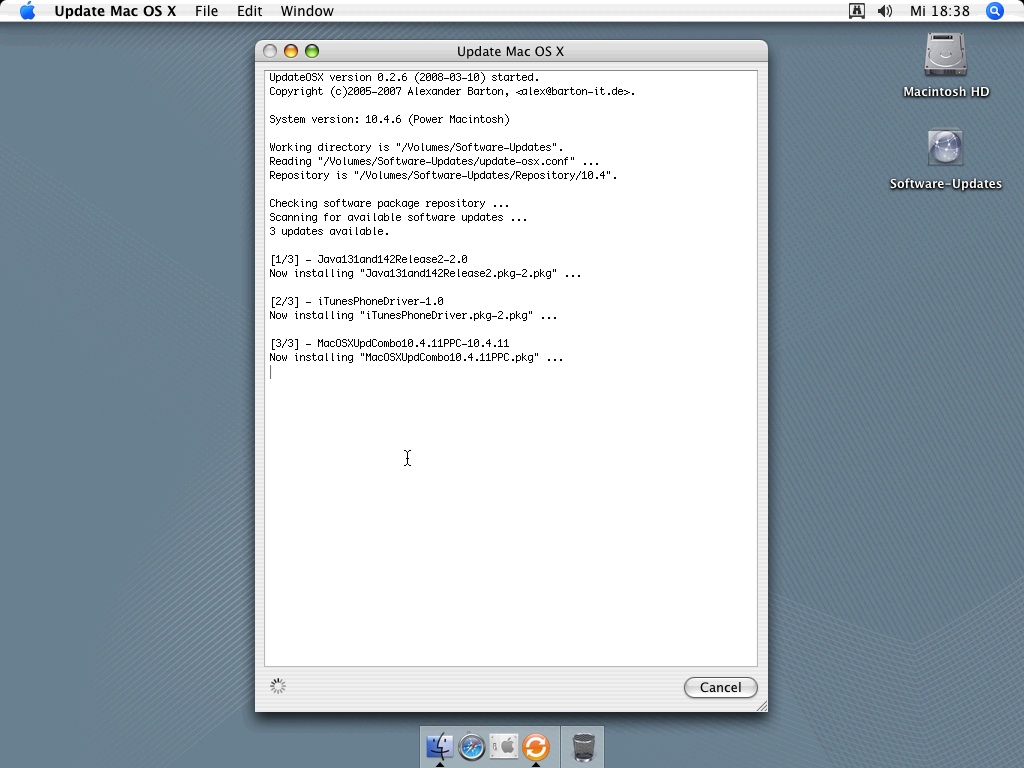
Task: Click the "Scanning for available software updates" line
Action: (398, 217)
